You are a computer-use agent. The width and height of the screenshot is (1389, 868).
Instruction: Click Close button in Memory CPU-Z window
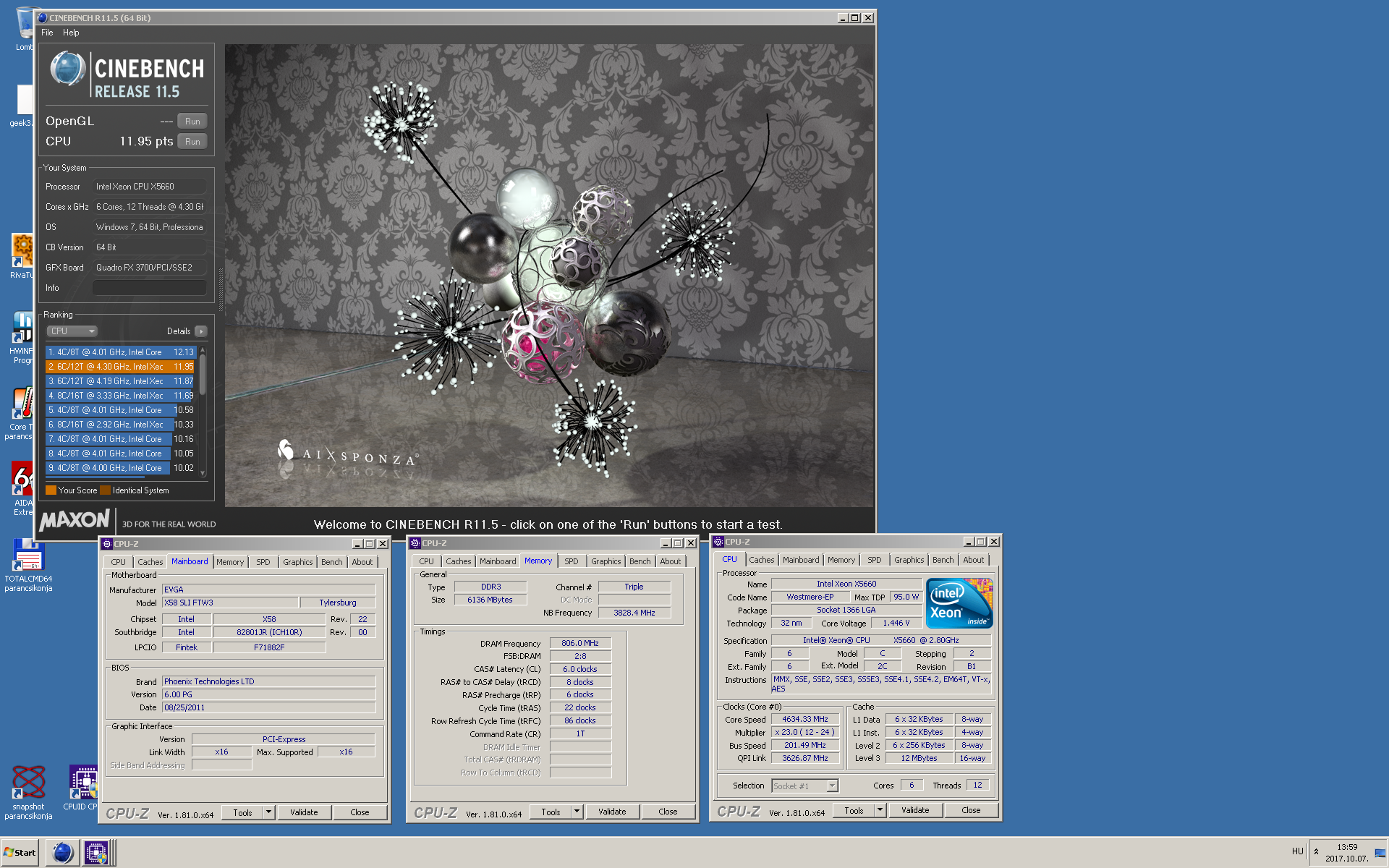(668, 812)
